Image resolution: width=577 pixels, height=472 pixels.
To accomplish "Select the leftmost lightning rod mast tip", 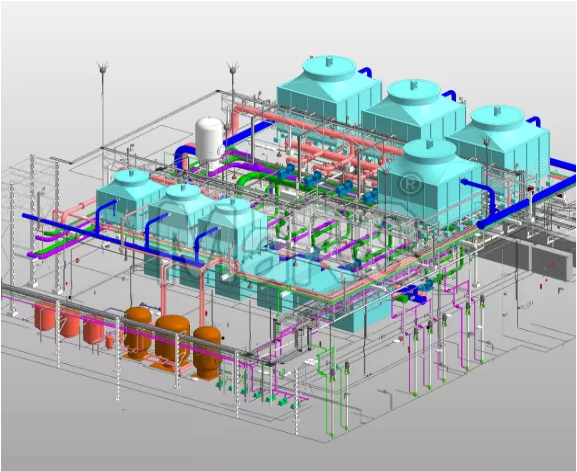I will pos(103,68).
